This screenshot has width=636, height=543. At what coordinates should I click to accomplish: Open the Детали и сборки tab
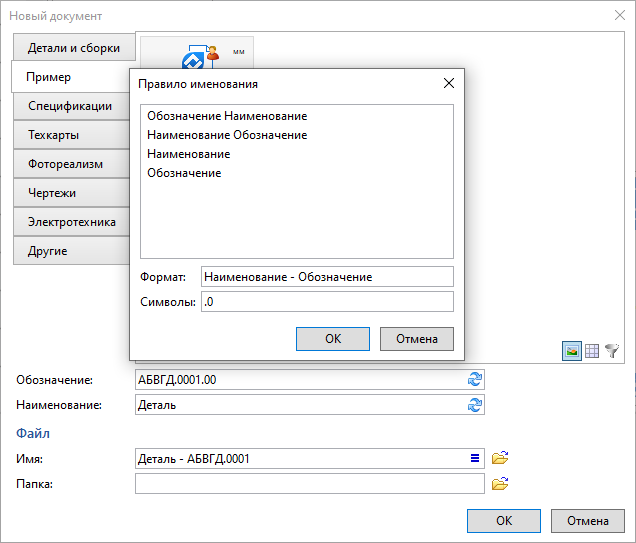(73, 48)
